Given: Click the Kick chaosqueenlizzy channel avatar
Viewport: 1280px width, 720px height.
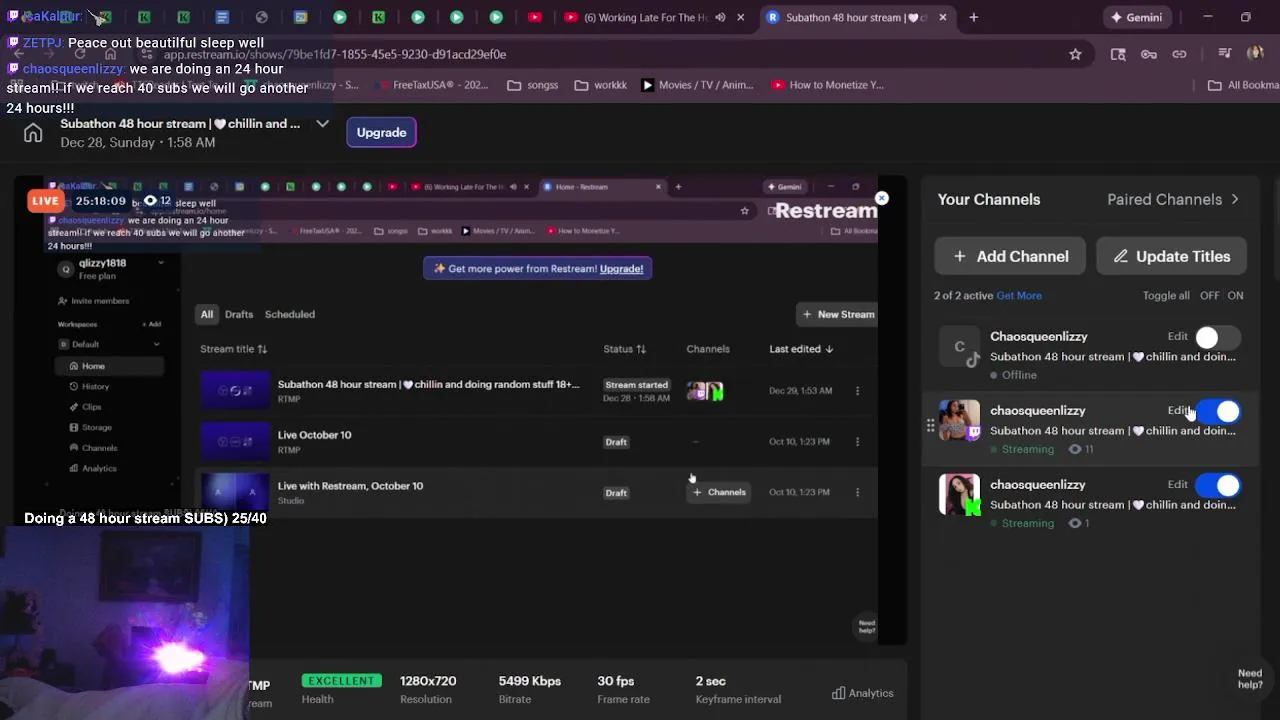Looking at the screenshot, I should click(x=959, y=495).
